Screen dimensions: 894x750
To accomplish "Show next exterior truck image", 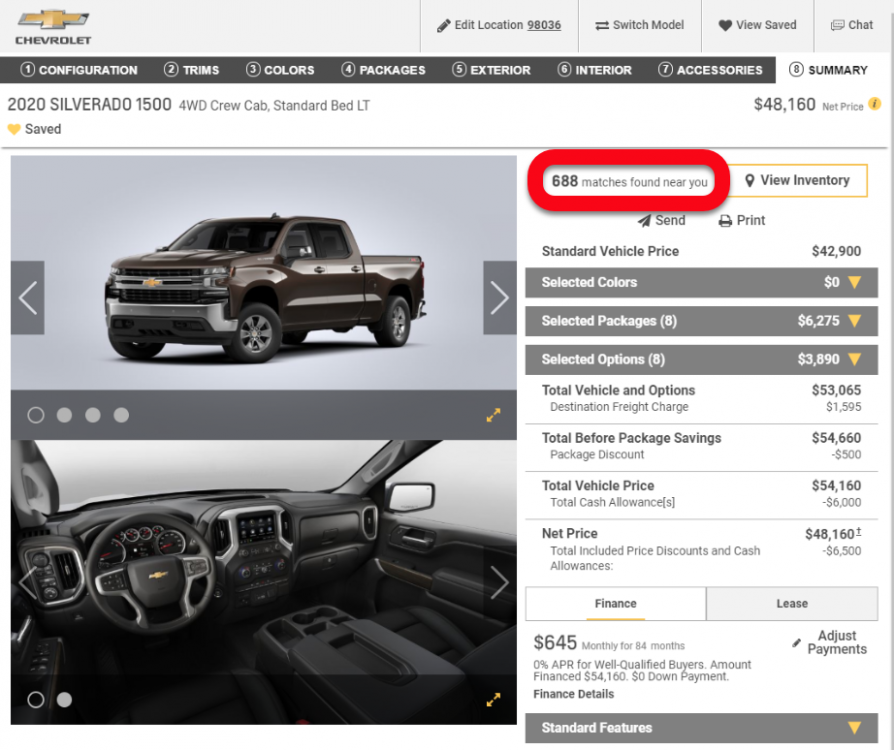I will tap(499, 298).
